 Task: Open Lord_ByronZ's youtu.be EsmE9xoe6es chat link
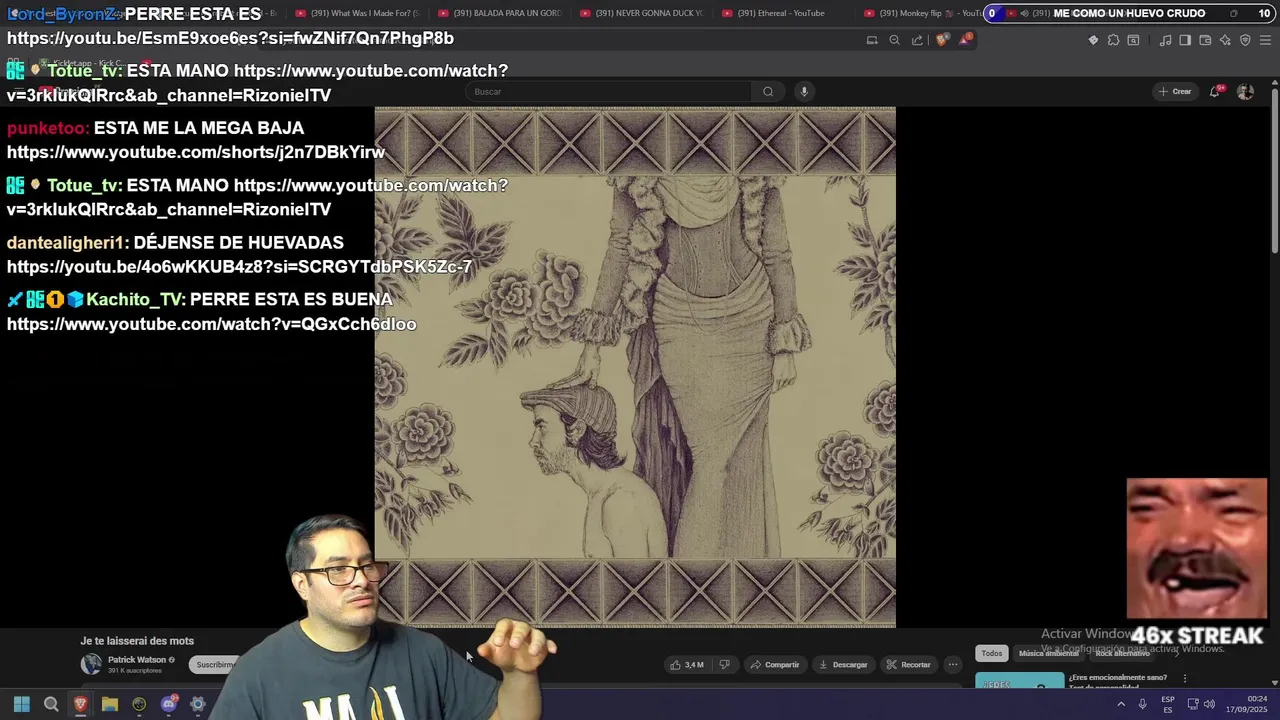(230, 38)
